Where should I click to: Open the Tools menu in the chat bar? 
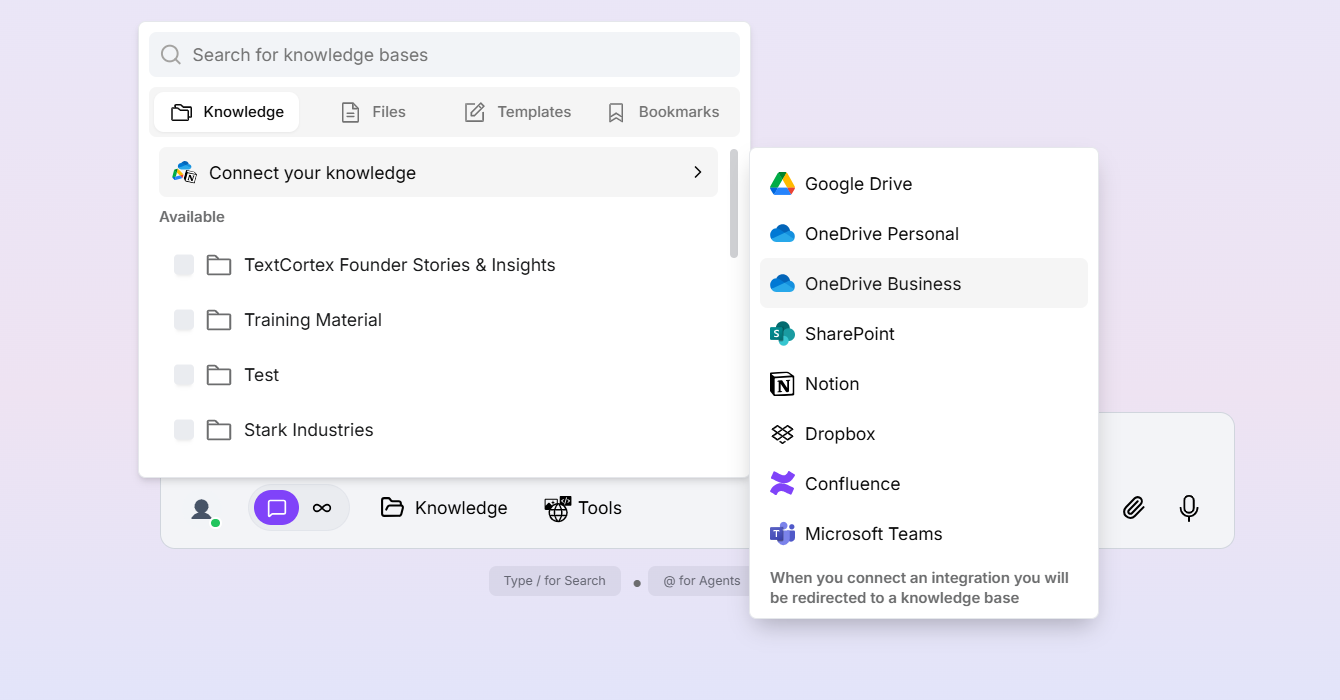point(583,508)
